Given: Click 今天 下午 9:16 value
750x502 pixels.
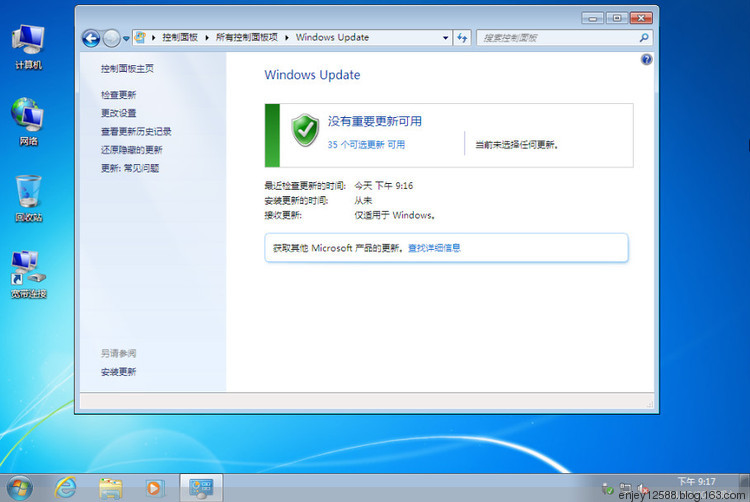Looking at the screenshot, I should (384, 186).
